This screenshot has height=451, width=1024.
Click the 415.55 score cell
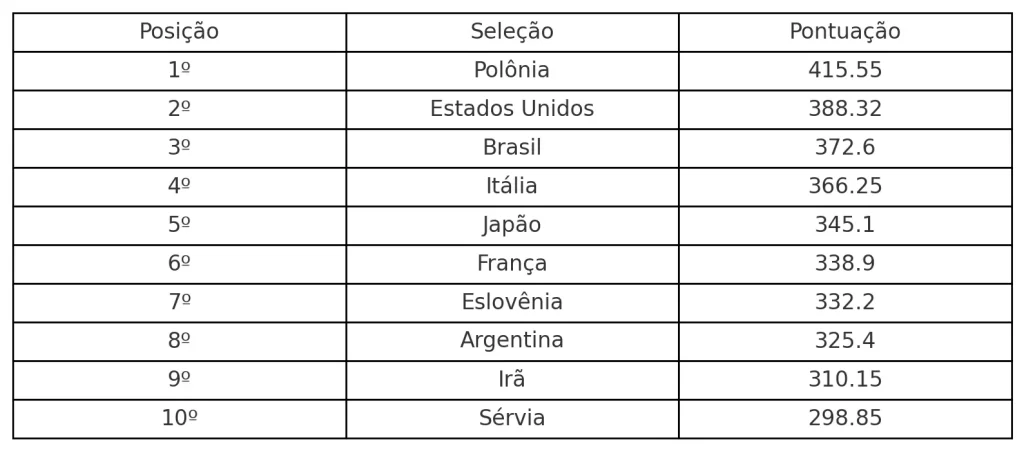point(845,71)
